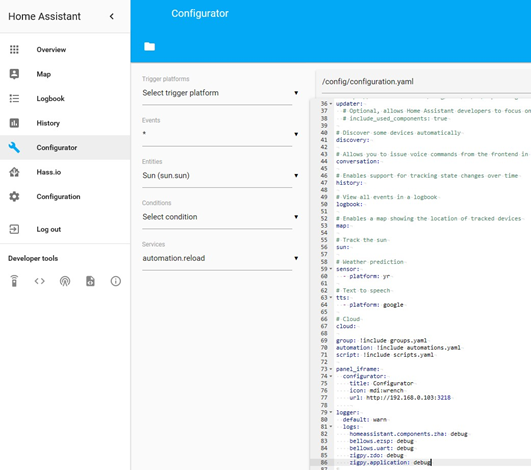Click the Logbook list icon
The width and height of the screenshot is (531, 470).
(x=14, y=98)
